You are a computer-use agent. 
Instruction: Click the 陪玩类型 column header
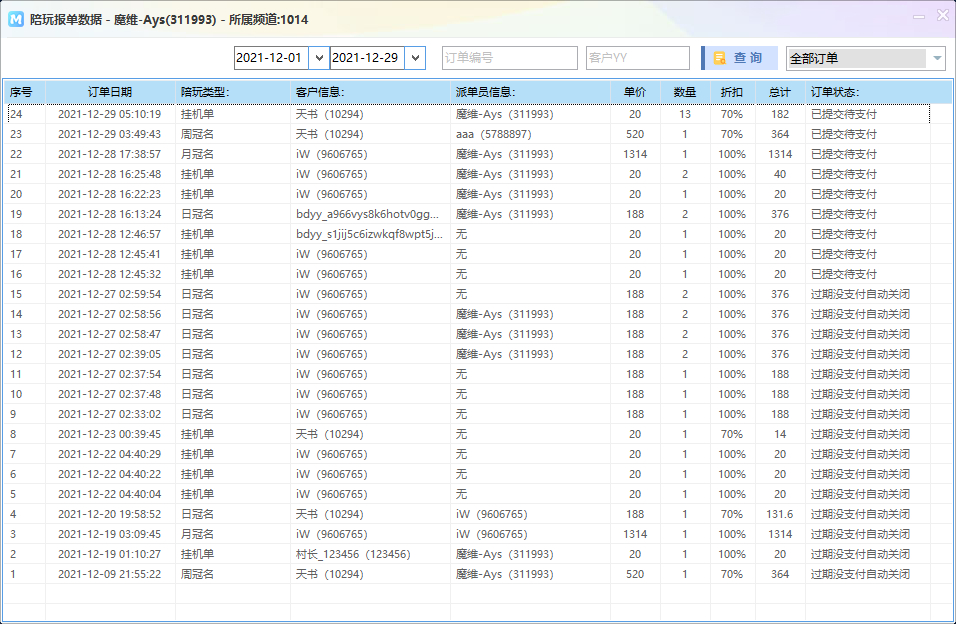tap(233, 92)
